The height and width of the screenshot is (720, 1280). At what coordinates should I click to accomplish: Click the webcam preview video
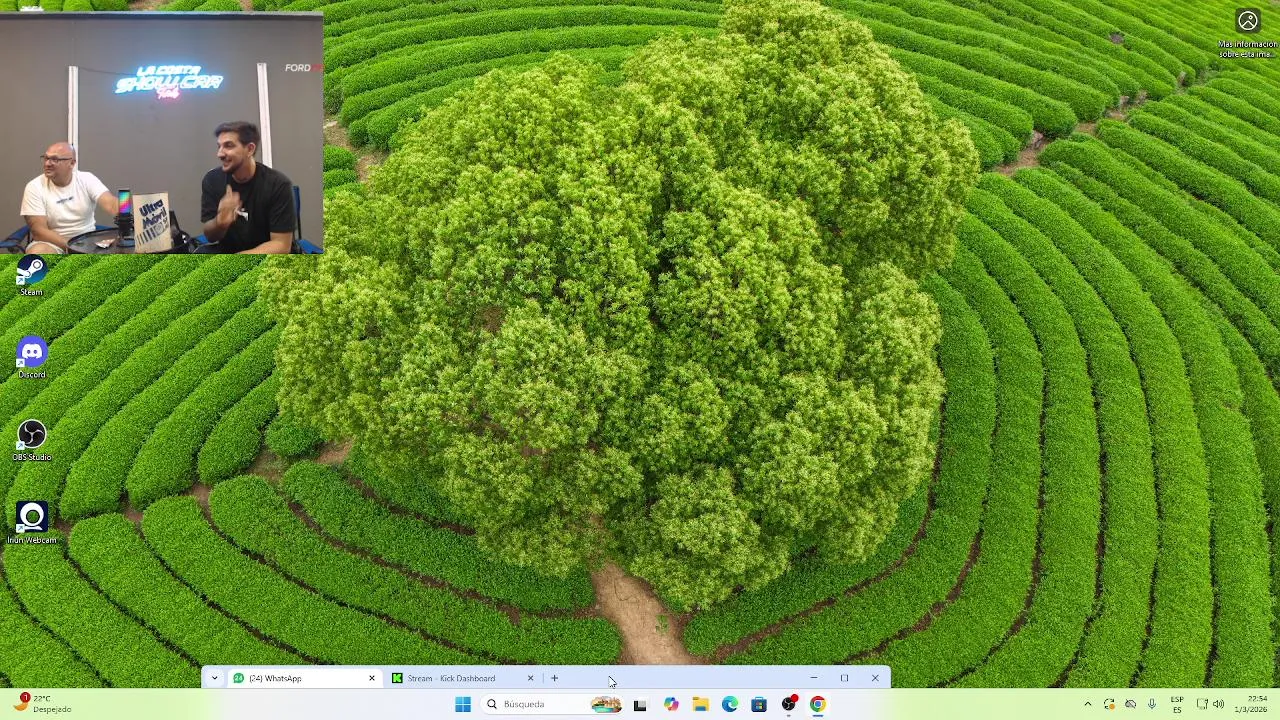click(161, 133)
